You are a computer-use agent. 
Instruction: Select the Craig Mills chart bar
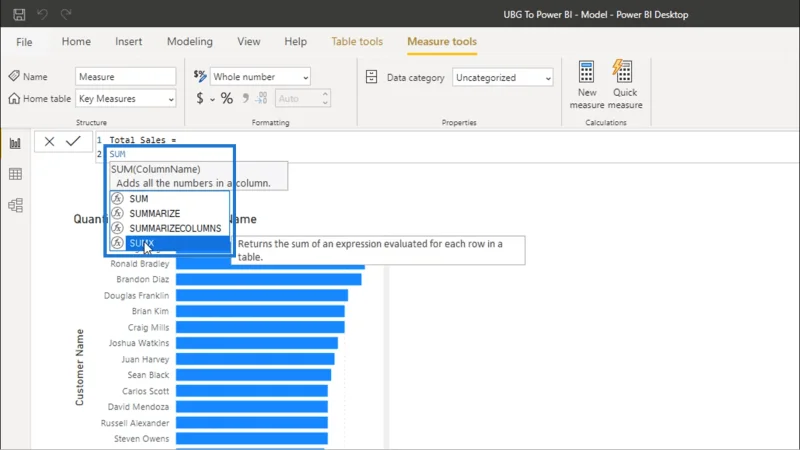coord(260,327)
